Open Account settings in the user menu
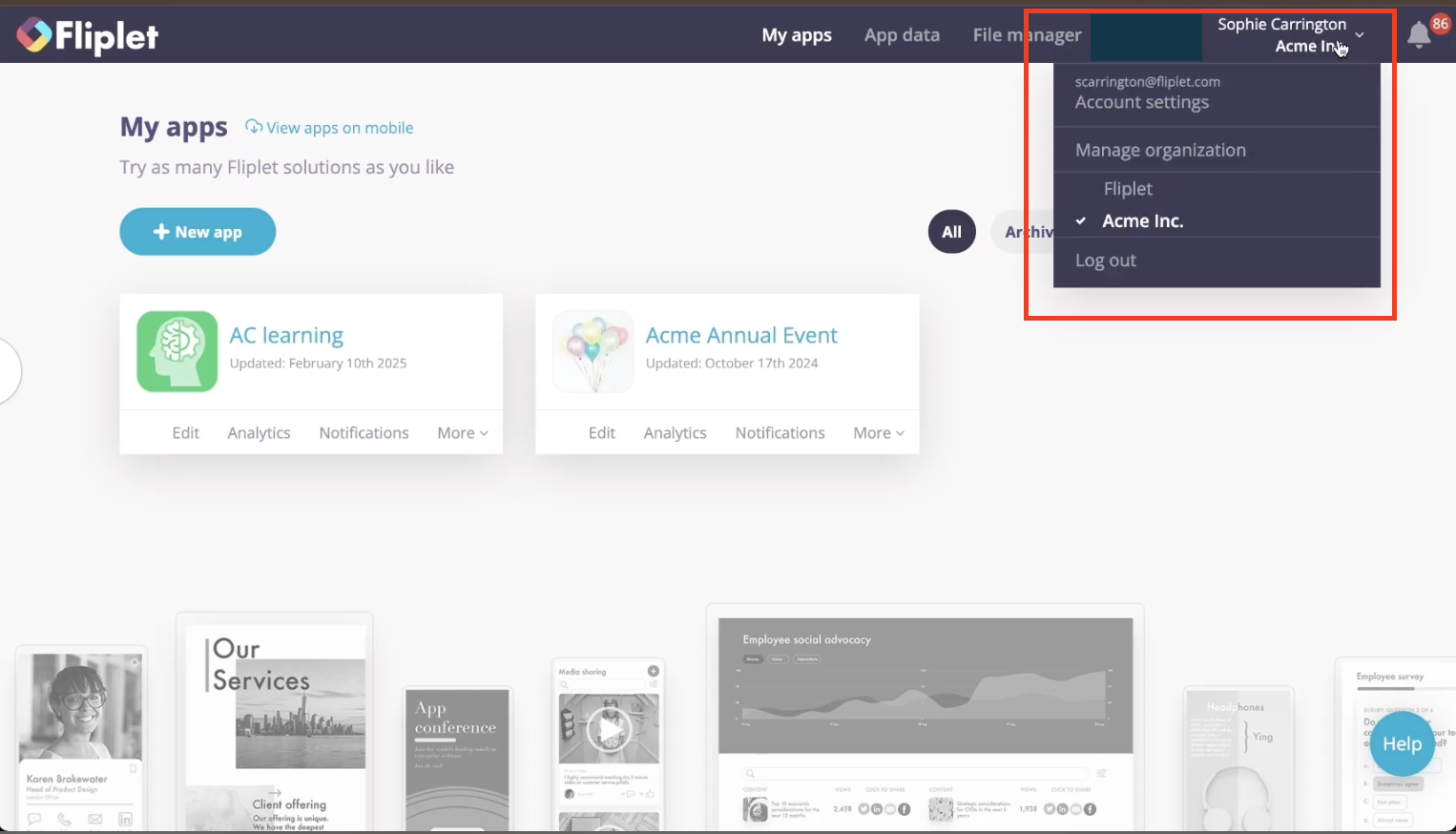 click(x=1142, y=102)
